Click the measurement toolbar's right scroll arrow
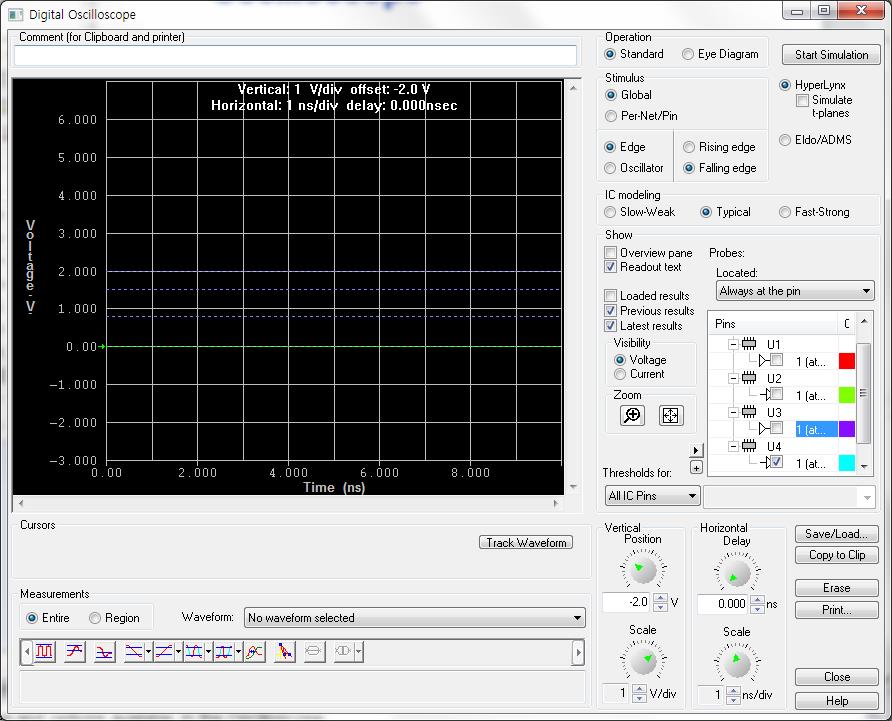Image resolution: width=892 pixels, height=721 pixels. [x=578, y=652]
